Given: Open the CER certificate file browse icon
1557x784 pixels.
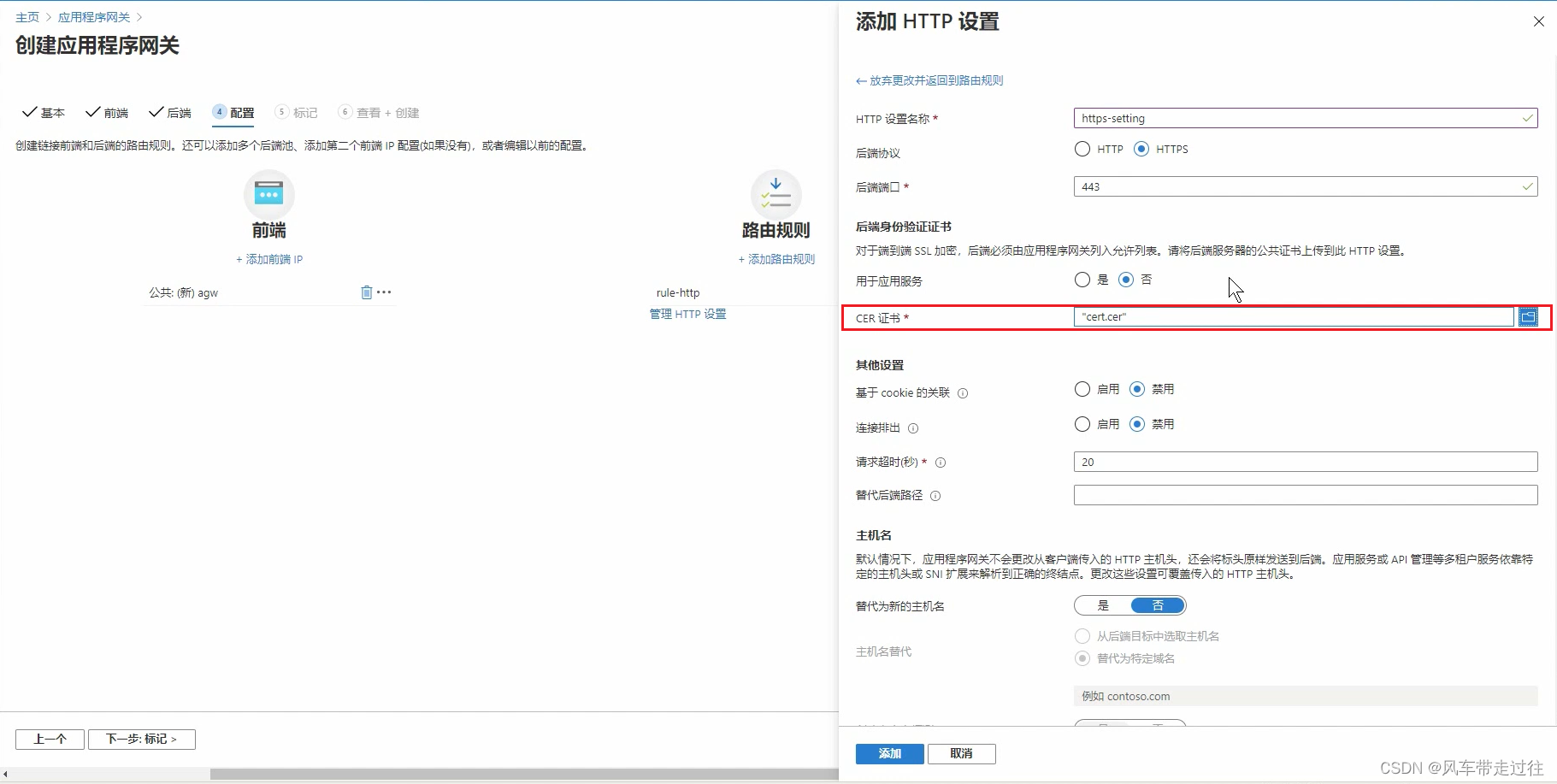Looking at the screenshot, I should tap(1528, 317).
